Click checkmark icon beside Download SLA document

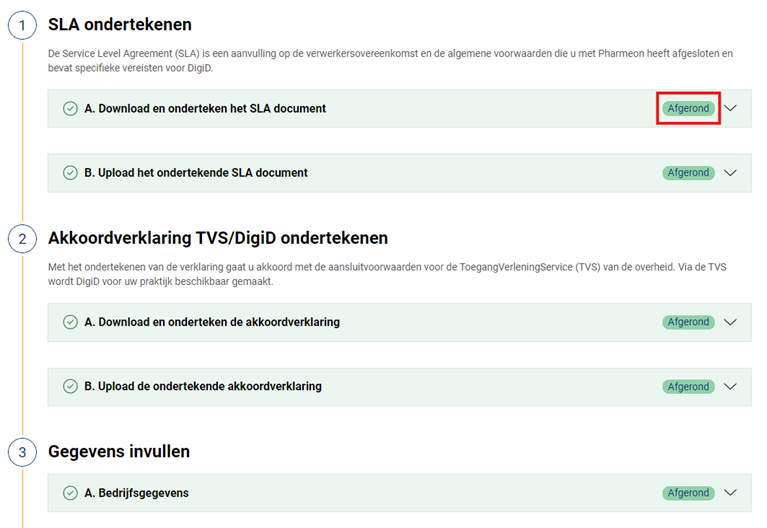[x=70, y=109]
